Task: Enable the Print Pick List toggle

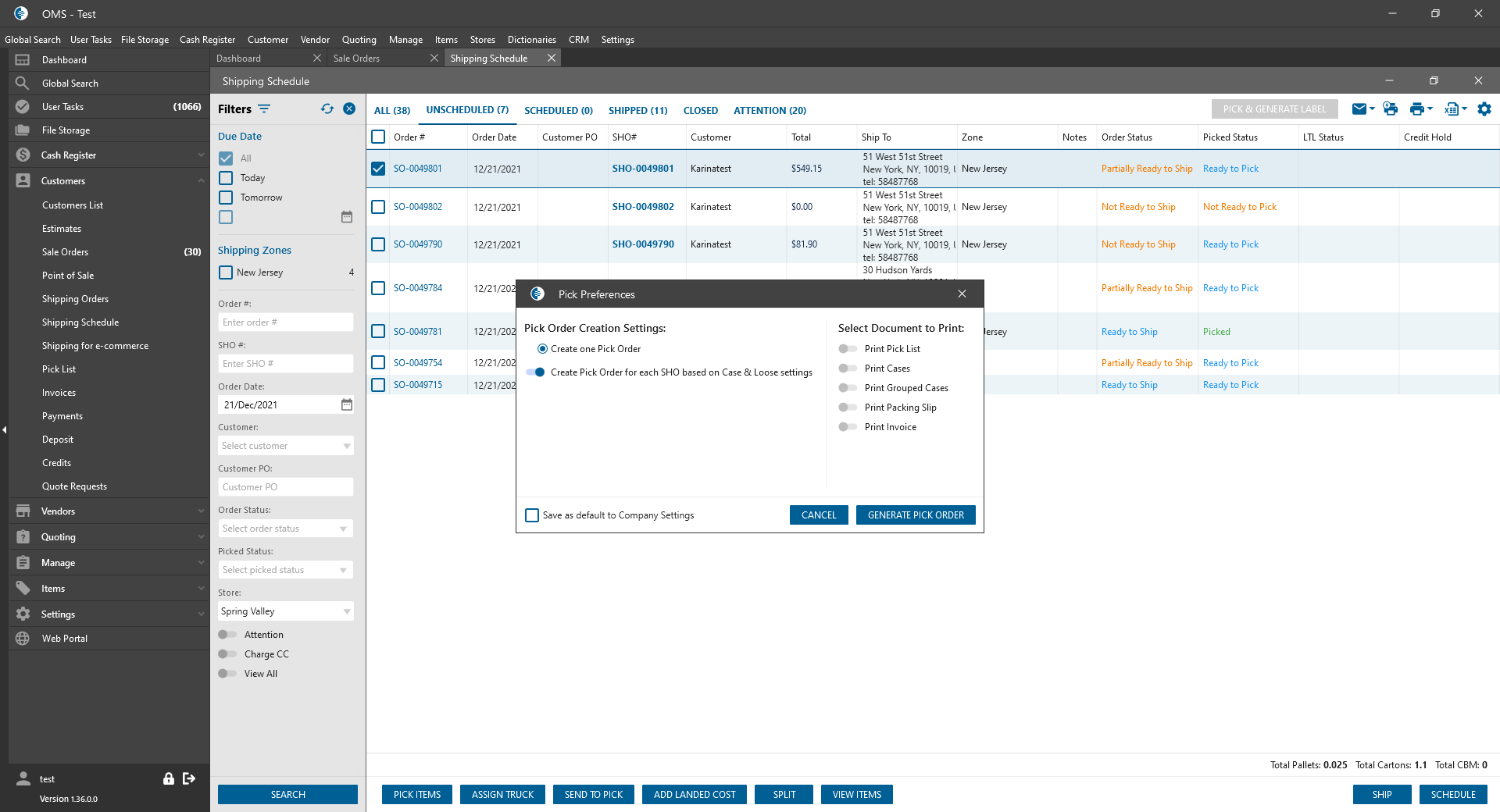Action: [848, 349]
